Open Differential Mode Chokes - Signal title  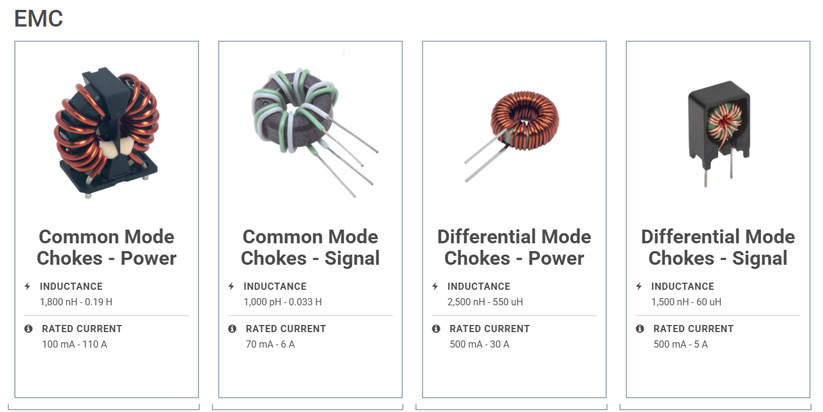(718, 247)
